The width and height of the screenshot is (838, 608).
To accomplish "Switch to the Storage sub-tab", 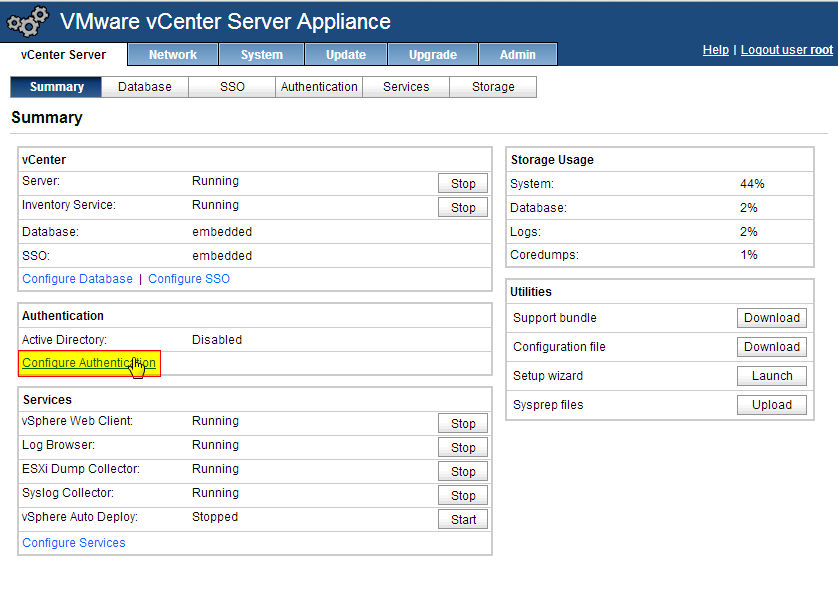I will [x=493, y=87].
